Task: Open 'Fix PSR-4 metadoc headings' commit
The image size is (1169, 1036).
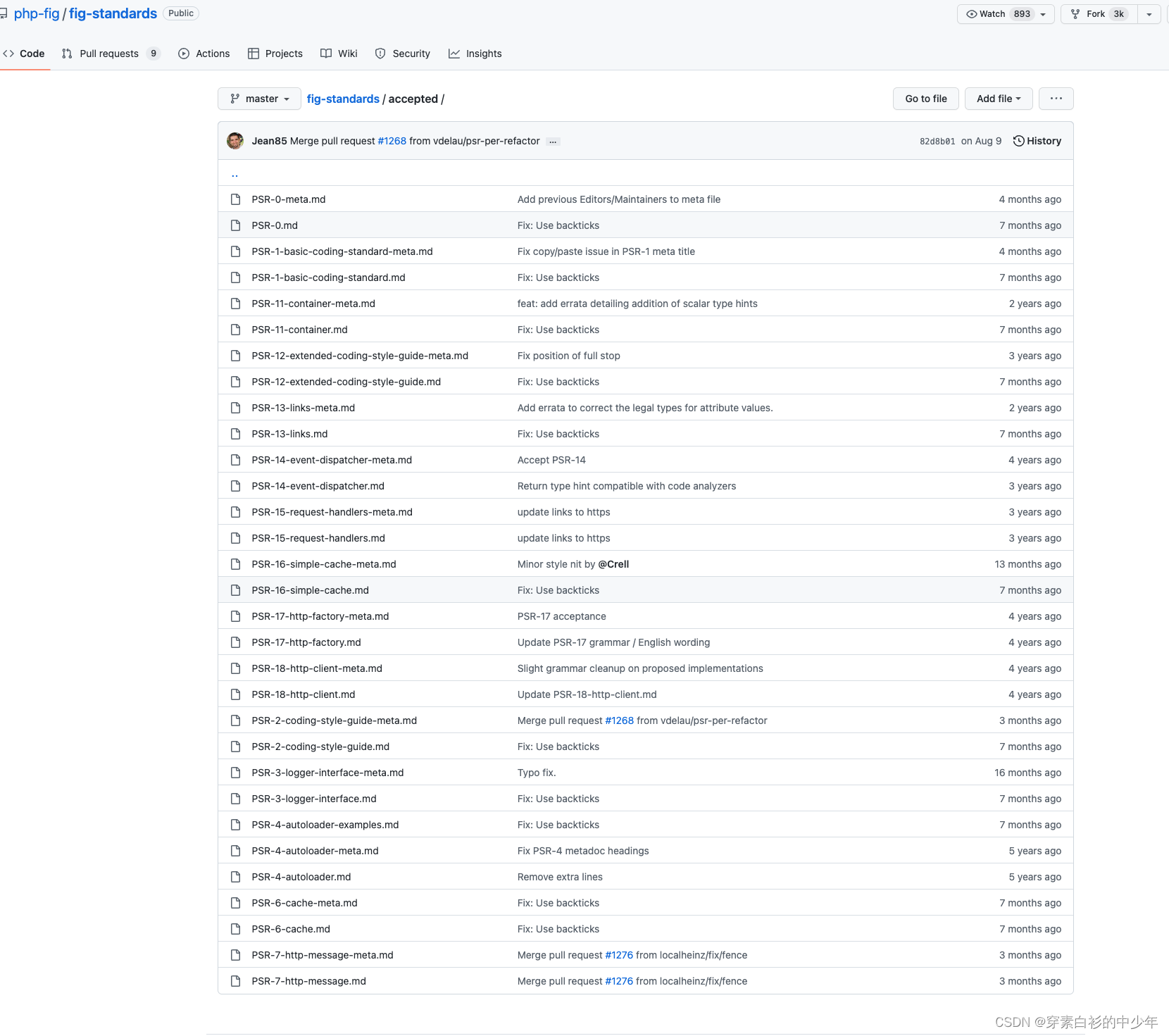Action: click(x=583, y=851)
